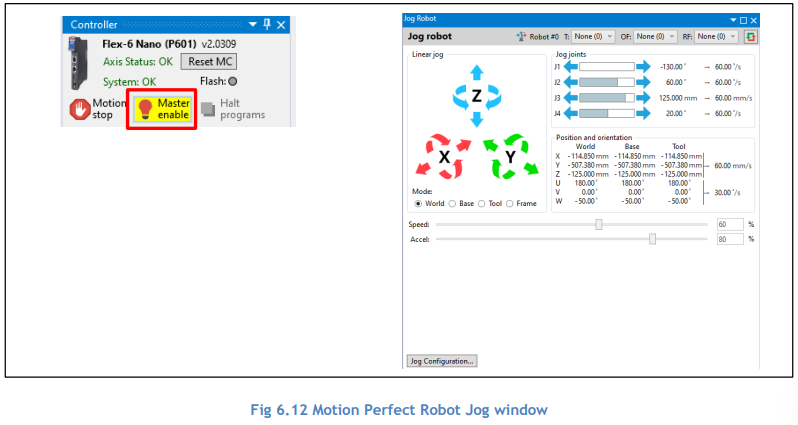The image size is (798, 425).
Task: Pin the Controller panel with the pushpin icon
Action: [x=267, y=24]
